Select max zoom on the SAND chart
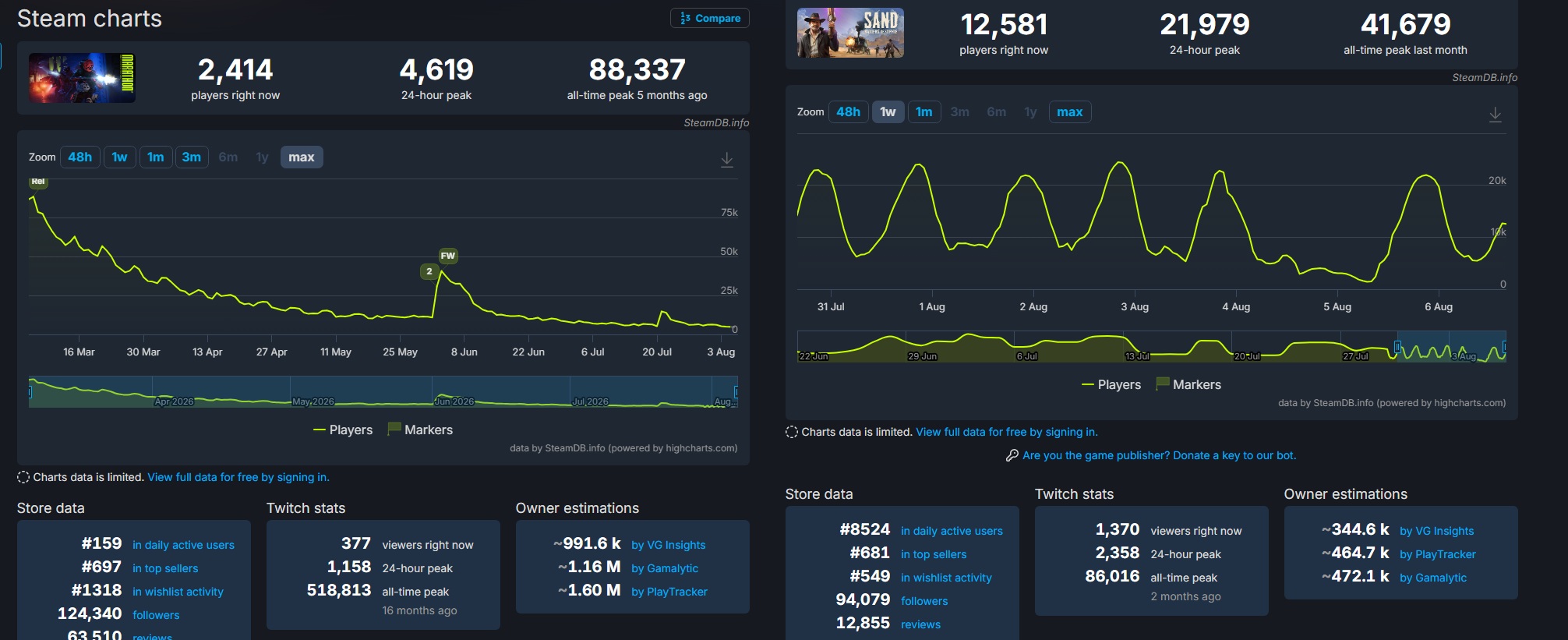 pos(1070,112)
